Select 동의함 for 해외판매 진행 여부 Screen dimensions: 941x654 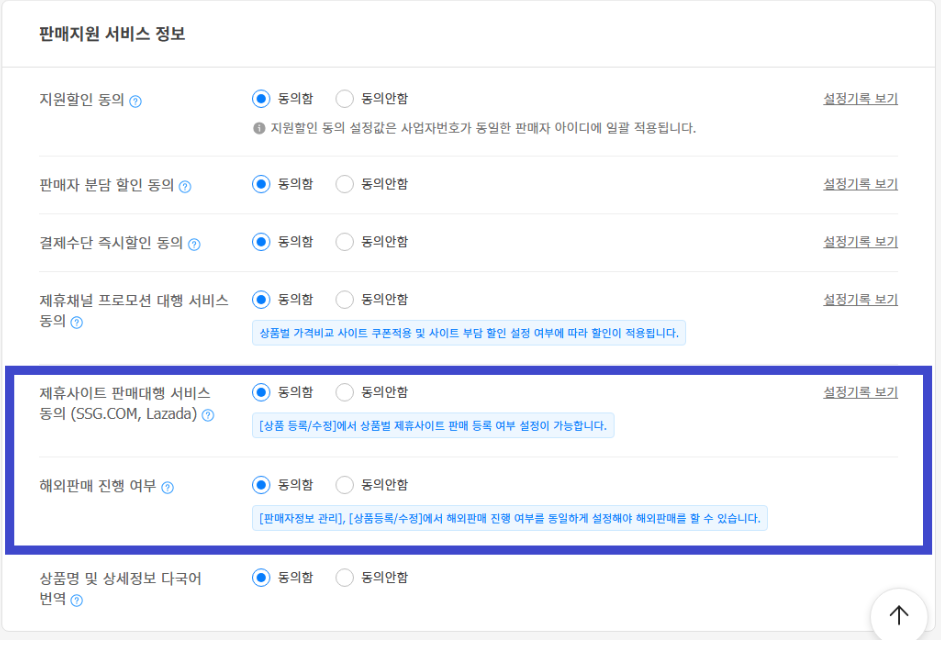coord(260,485)
